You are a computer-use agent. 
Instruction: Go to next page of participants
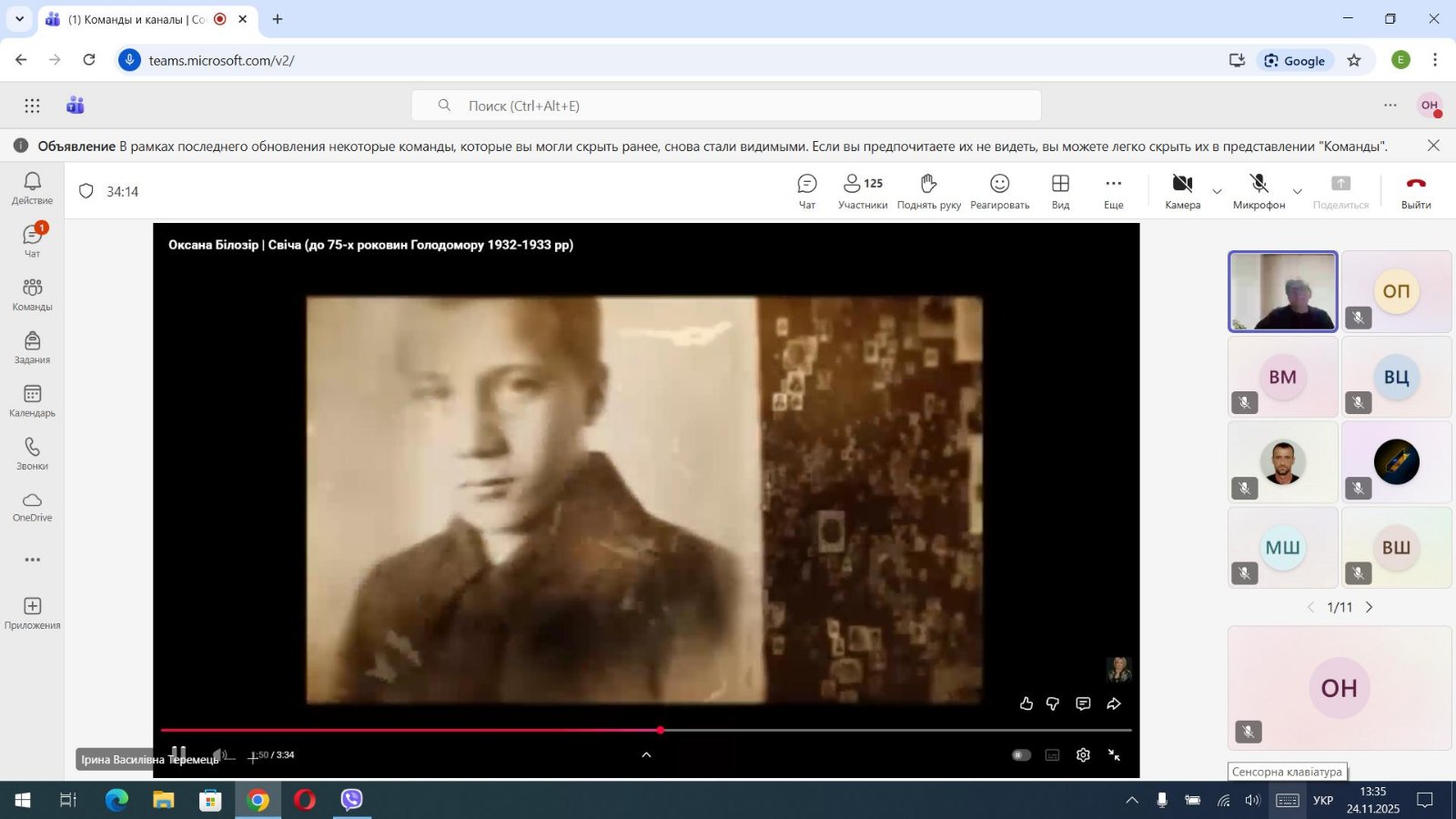1369,607
